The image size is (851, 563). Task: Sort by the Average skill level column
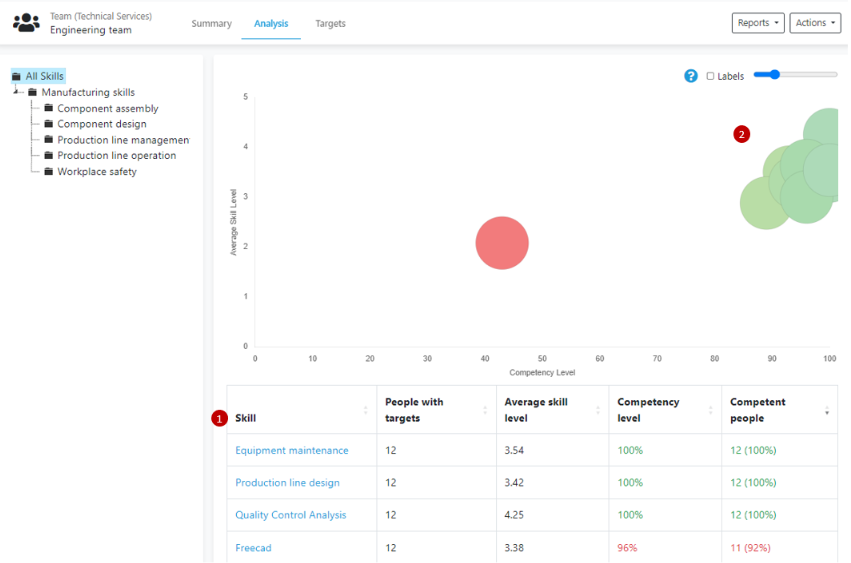coord(598,411)
